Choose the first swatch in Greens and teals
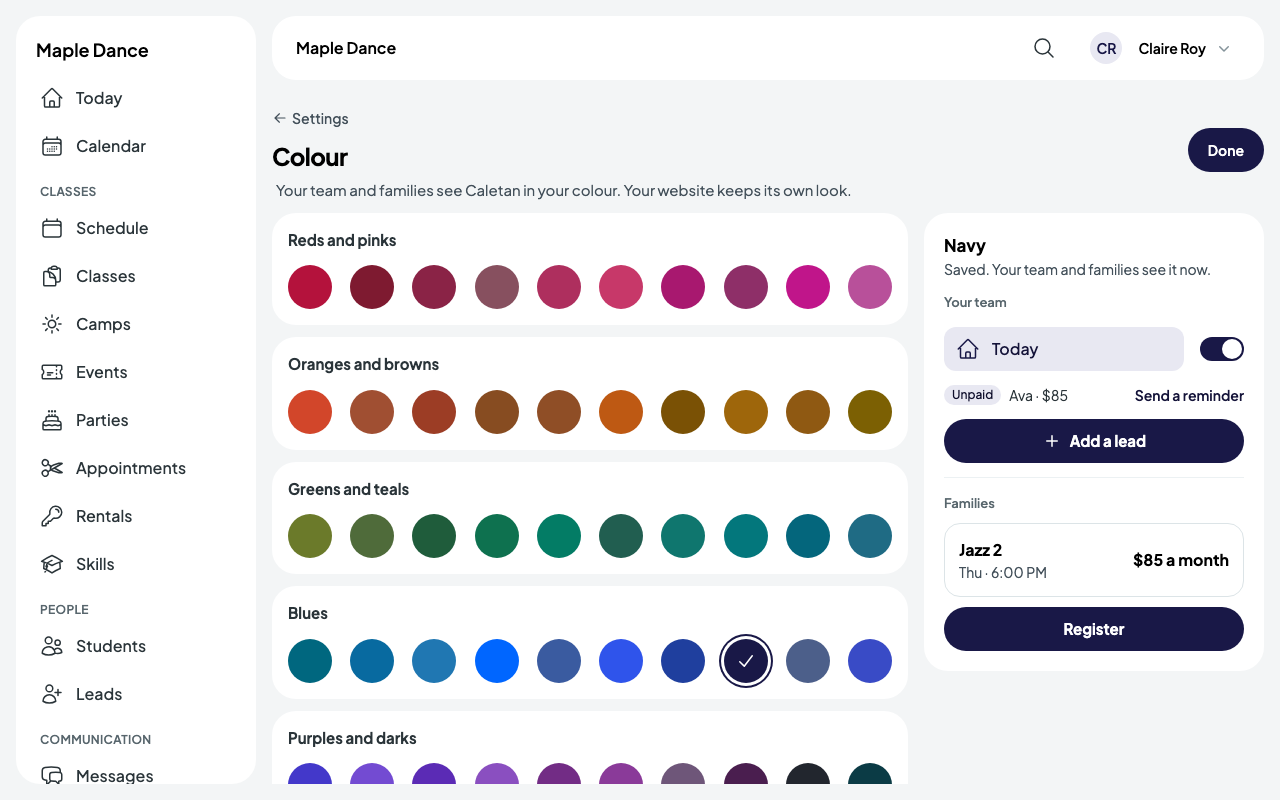 tap(310, 536)
